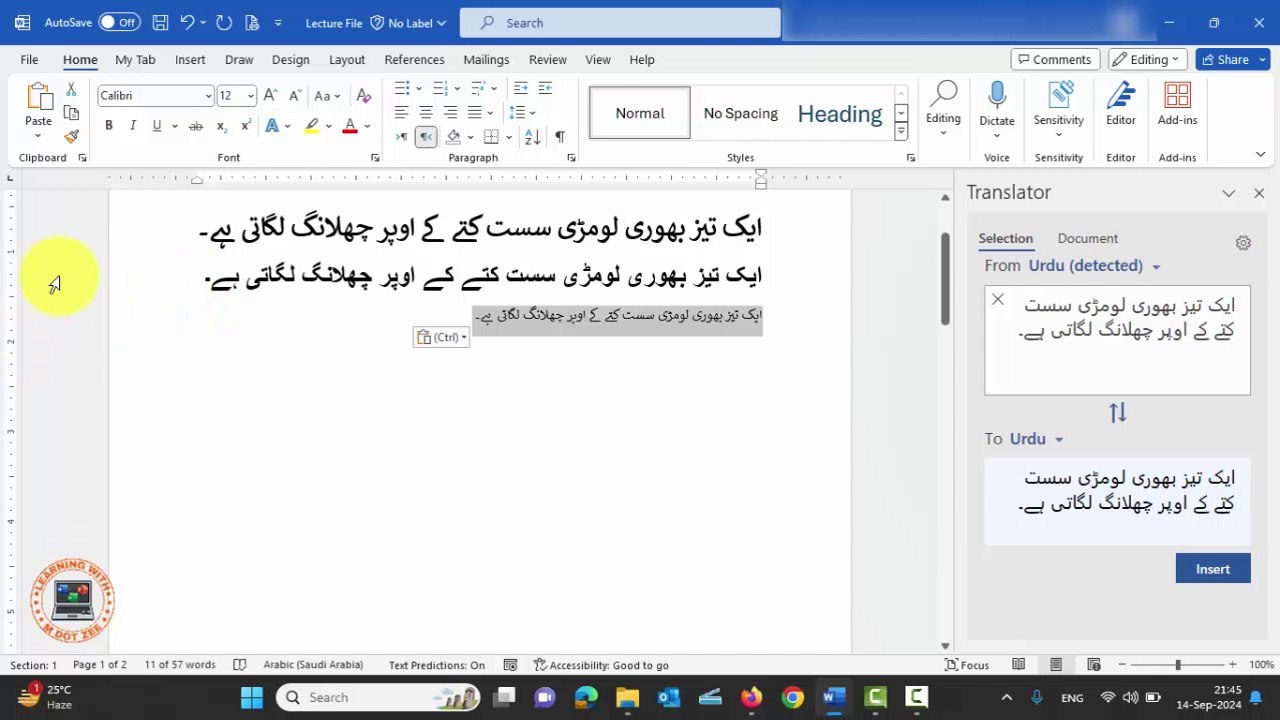The width and height of the screenshot is (1280, 720).
Task: Set left-to-right text direction
Action: pyautogui.click(x=402, y=136)
